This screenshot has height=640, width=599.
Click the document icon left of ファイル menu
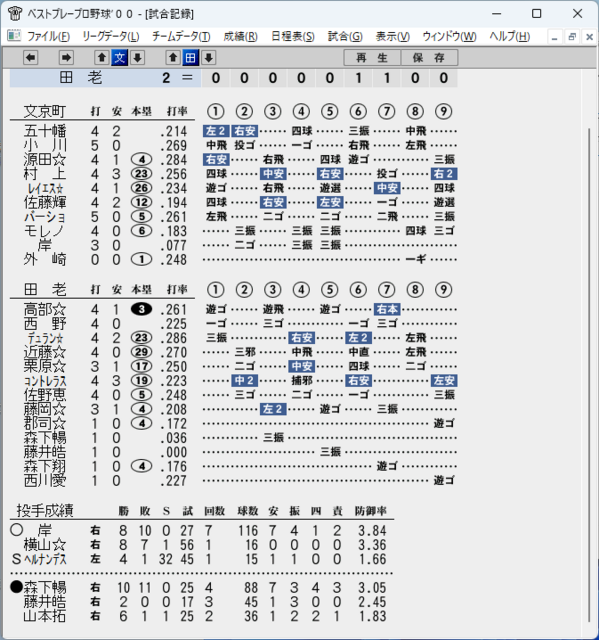14,36
